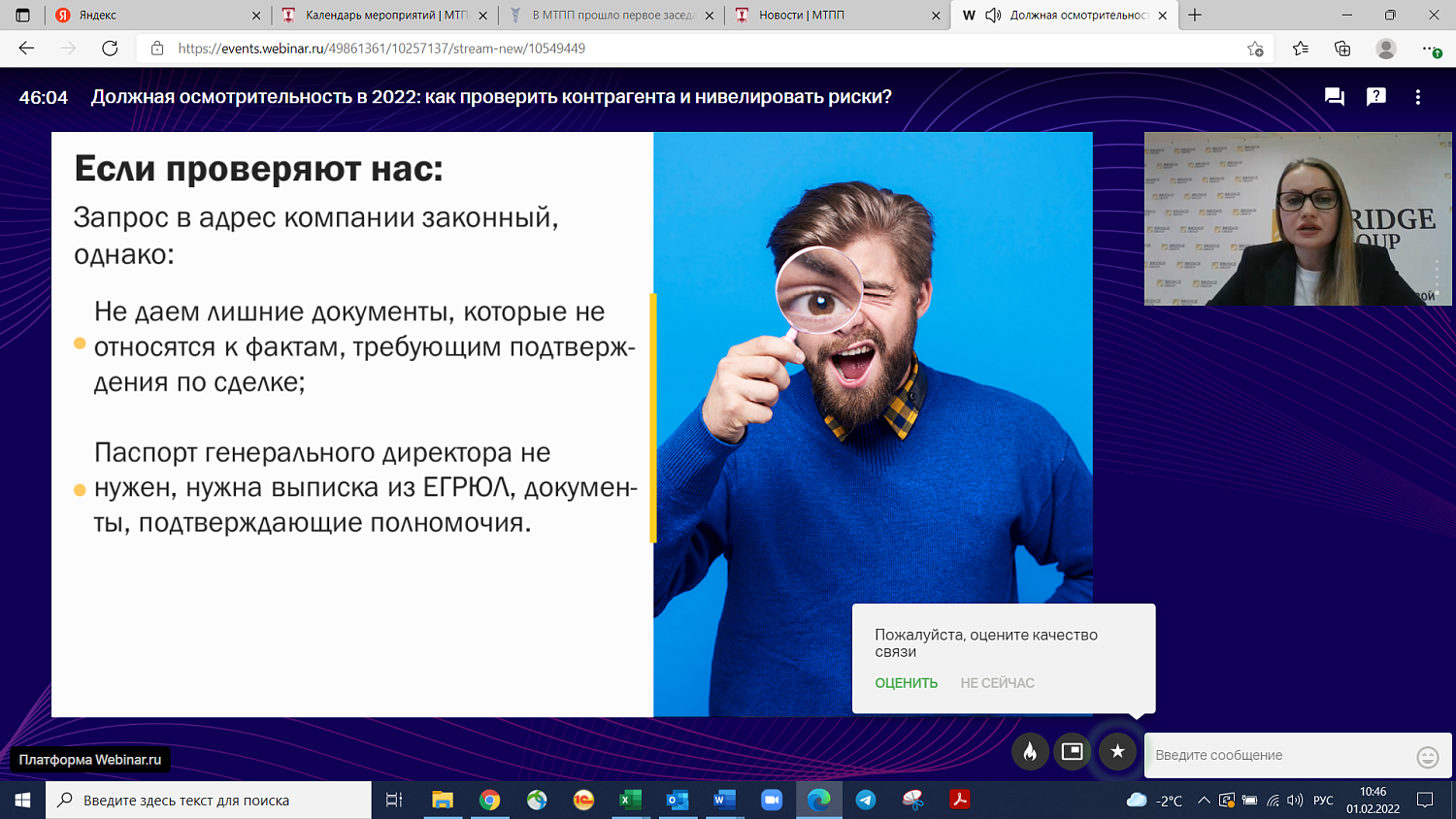Open Snipping Tool from the taskbar
Screen dimensions: 1456x819
(x=912, y=801)
